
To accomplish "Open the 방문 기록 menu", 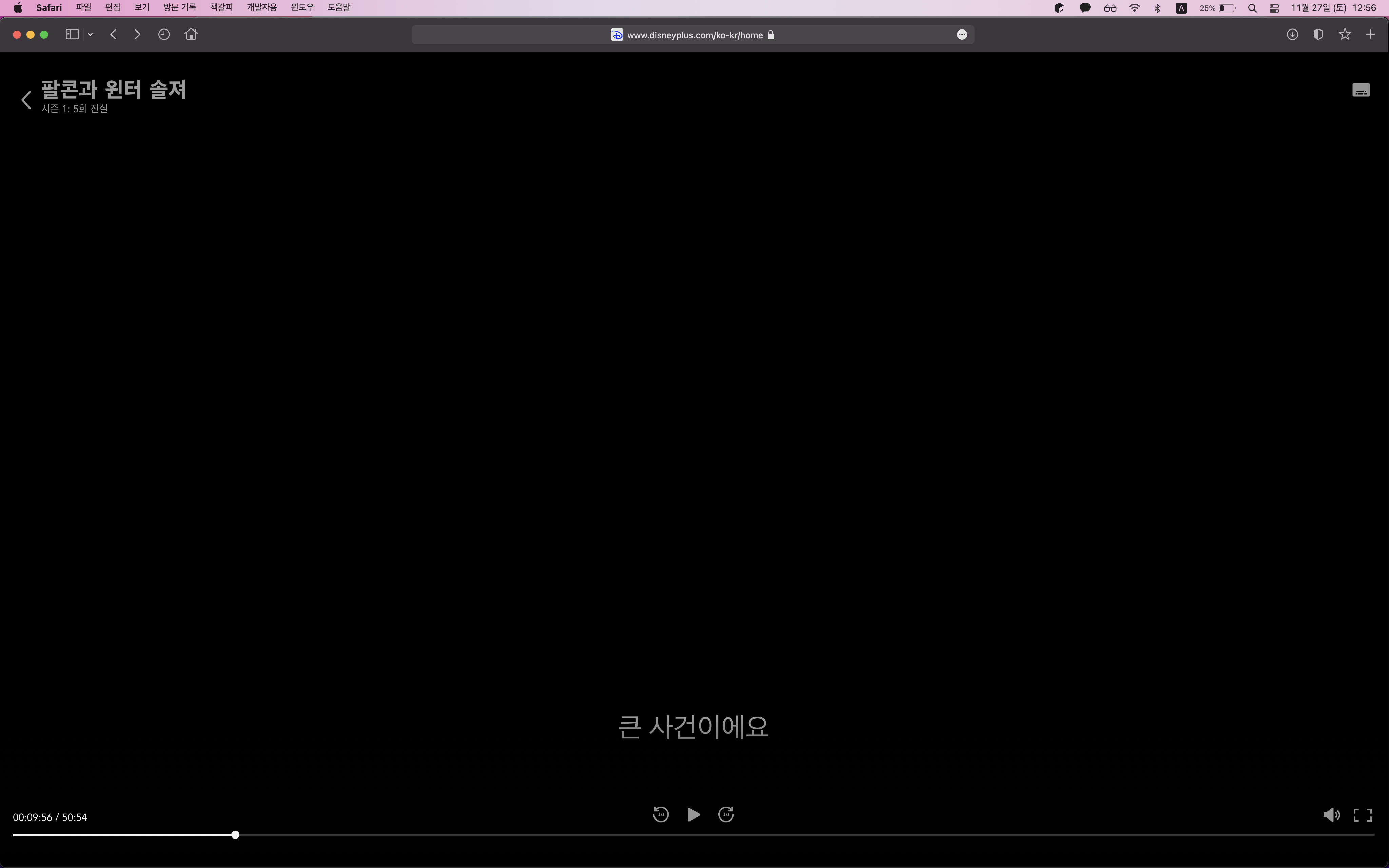I will [179, 7].
